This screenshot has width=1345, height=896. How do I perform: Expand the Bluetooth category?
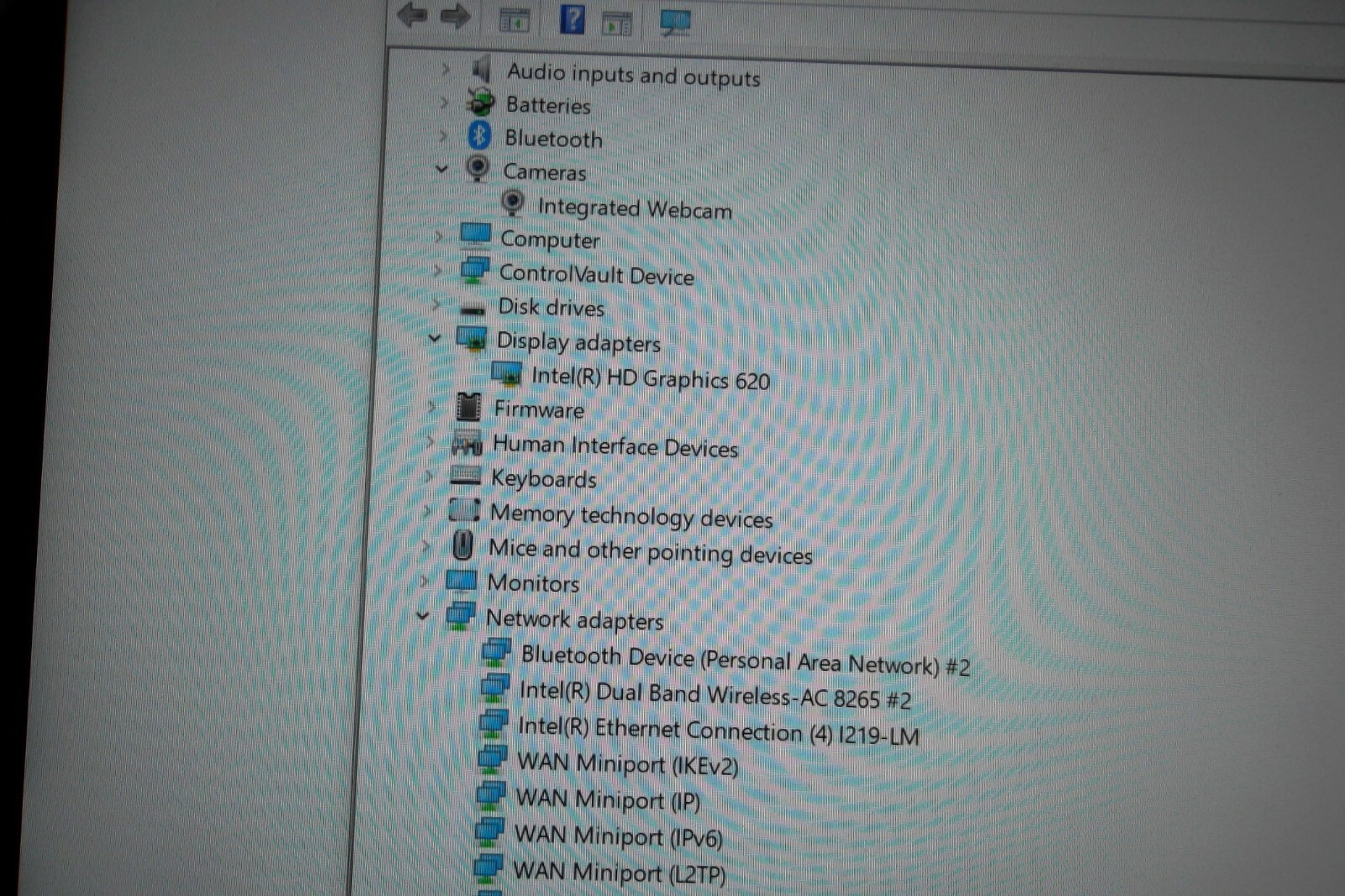pyautogui.click(x=444, y=135)
